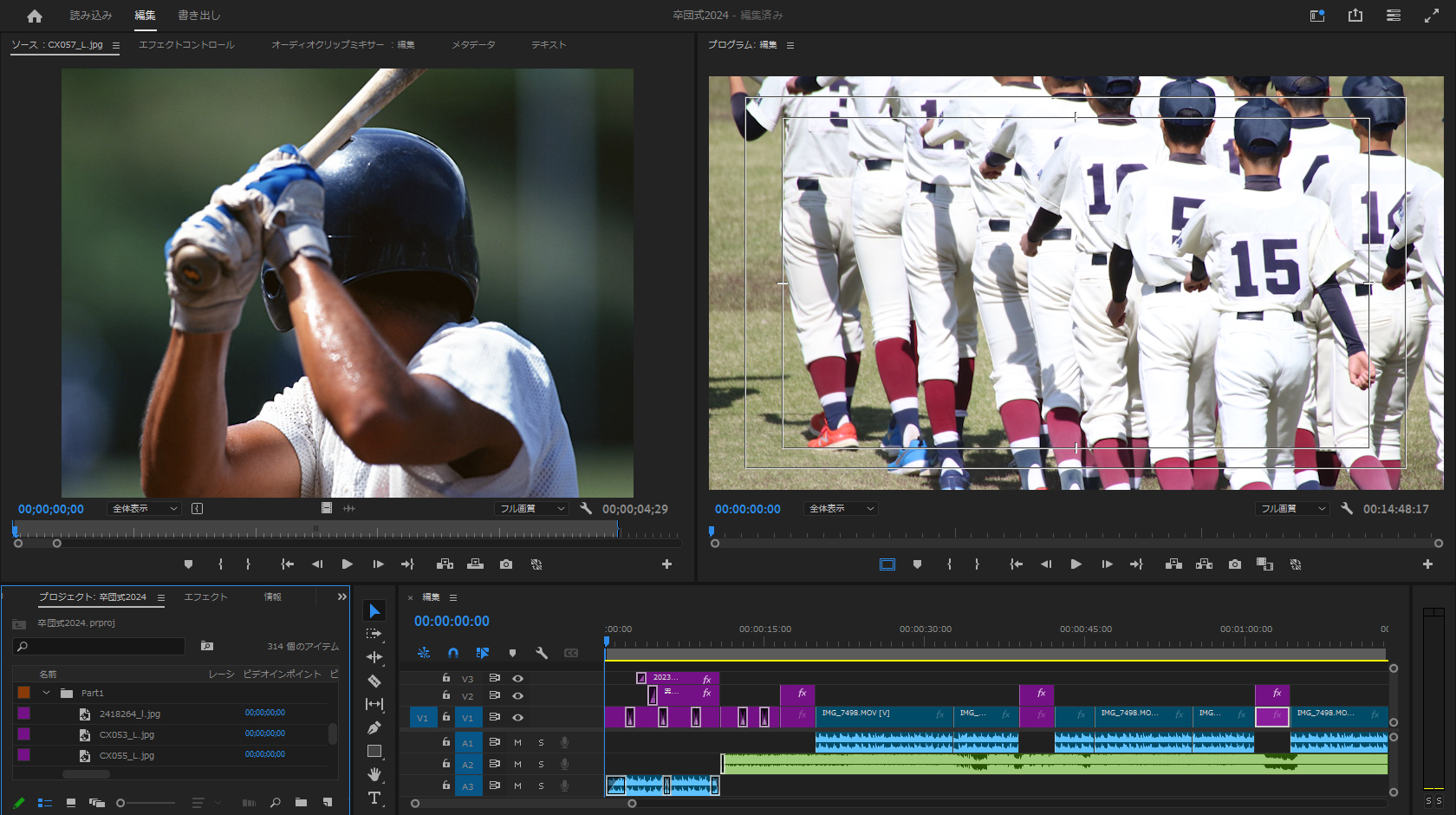Add marker in the timeline header
This screenshot has height=815, width=1456.
(512, 653)
